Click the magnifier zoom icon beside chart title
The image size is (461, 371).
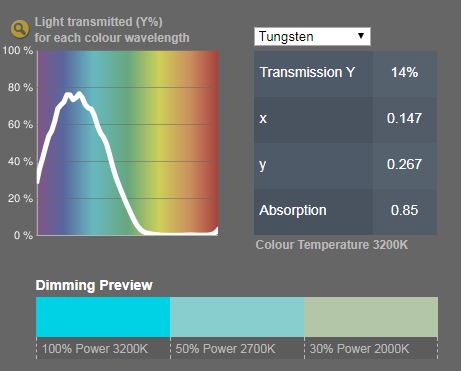[x=19, y=29]
